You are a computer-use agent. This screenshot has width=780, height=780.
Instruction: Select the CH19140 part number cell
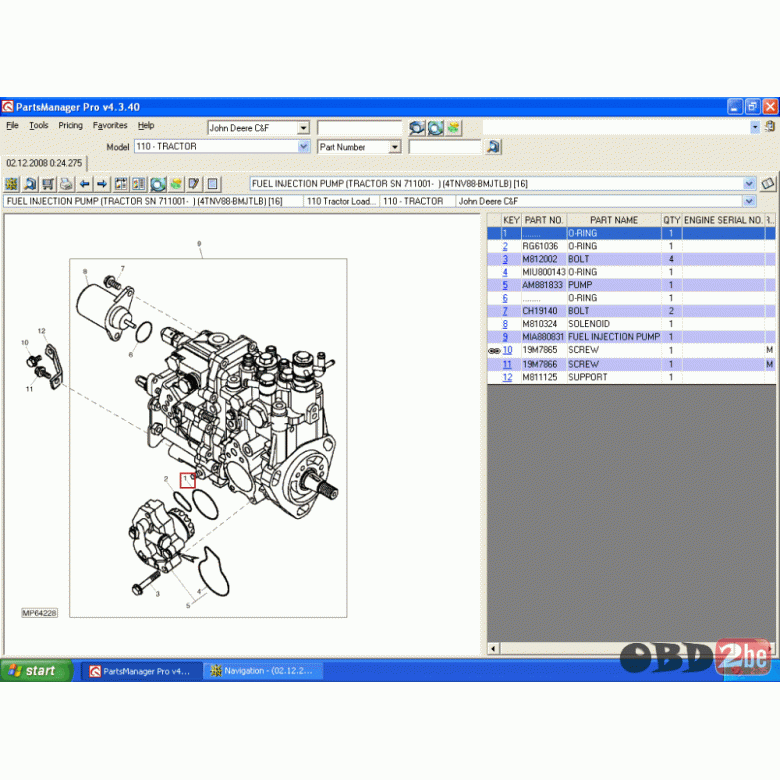pos(544,311)
